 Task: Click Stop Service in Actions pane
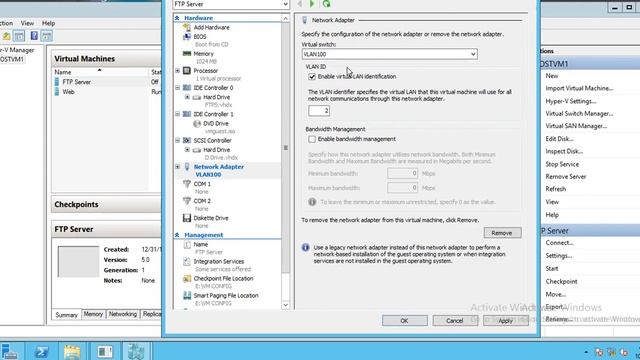tap(562, 164)
